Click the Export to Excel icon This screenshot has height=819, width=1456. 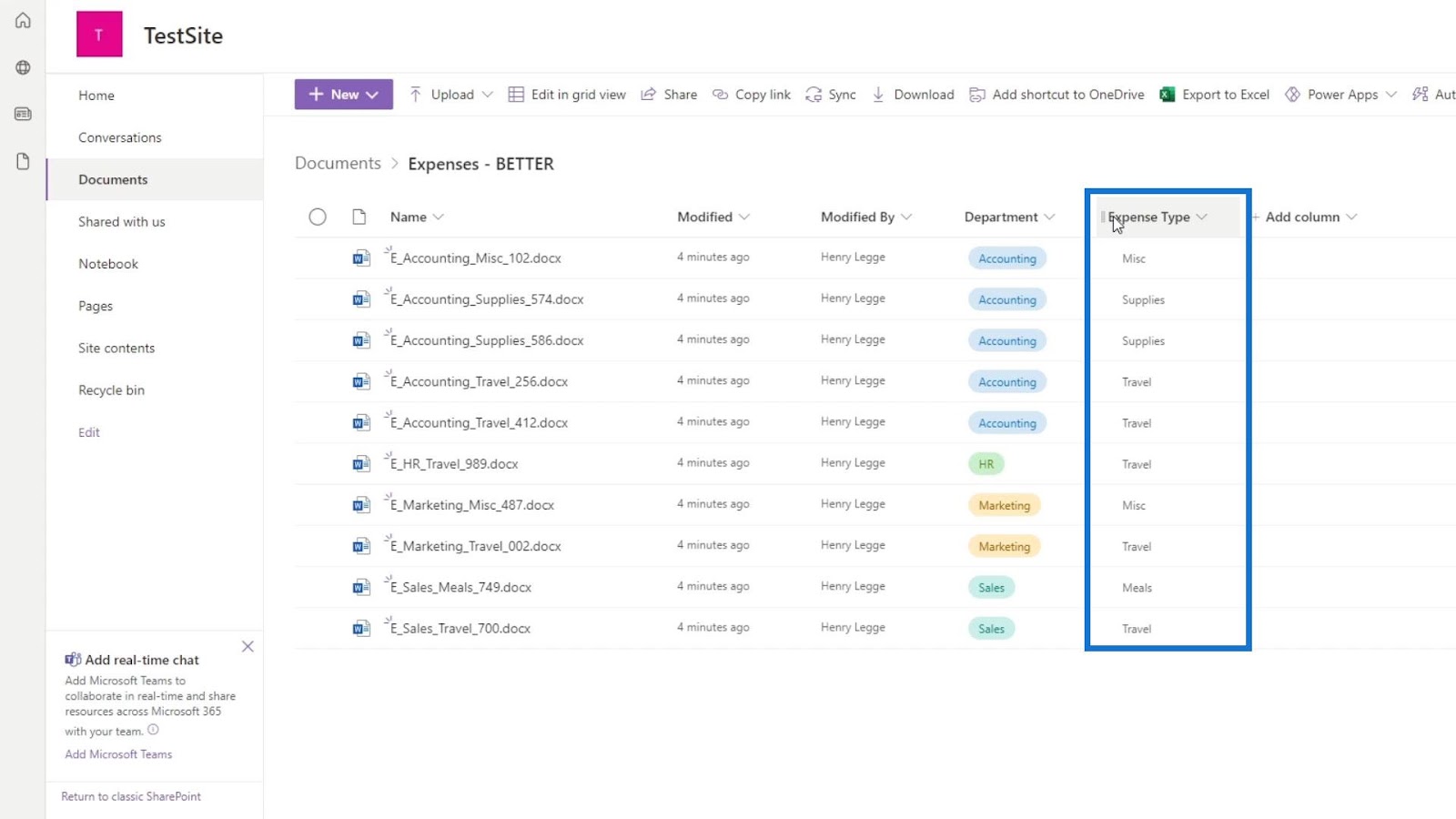pos(1167,95)
